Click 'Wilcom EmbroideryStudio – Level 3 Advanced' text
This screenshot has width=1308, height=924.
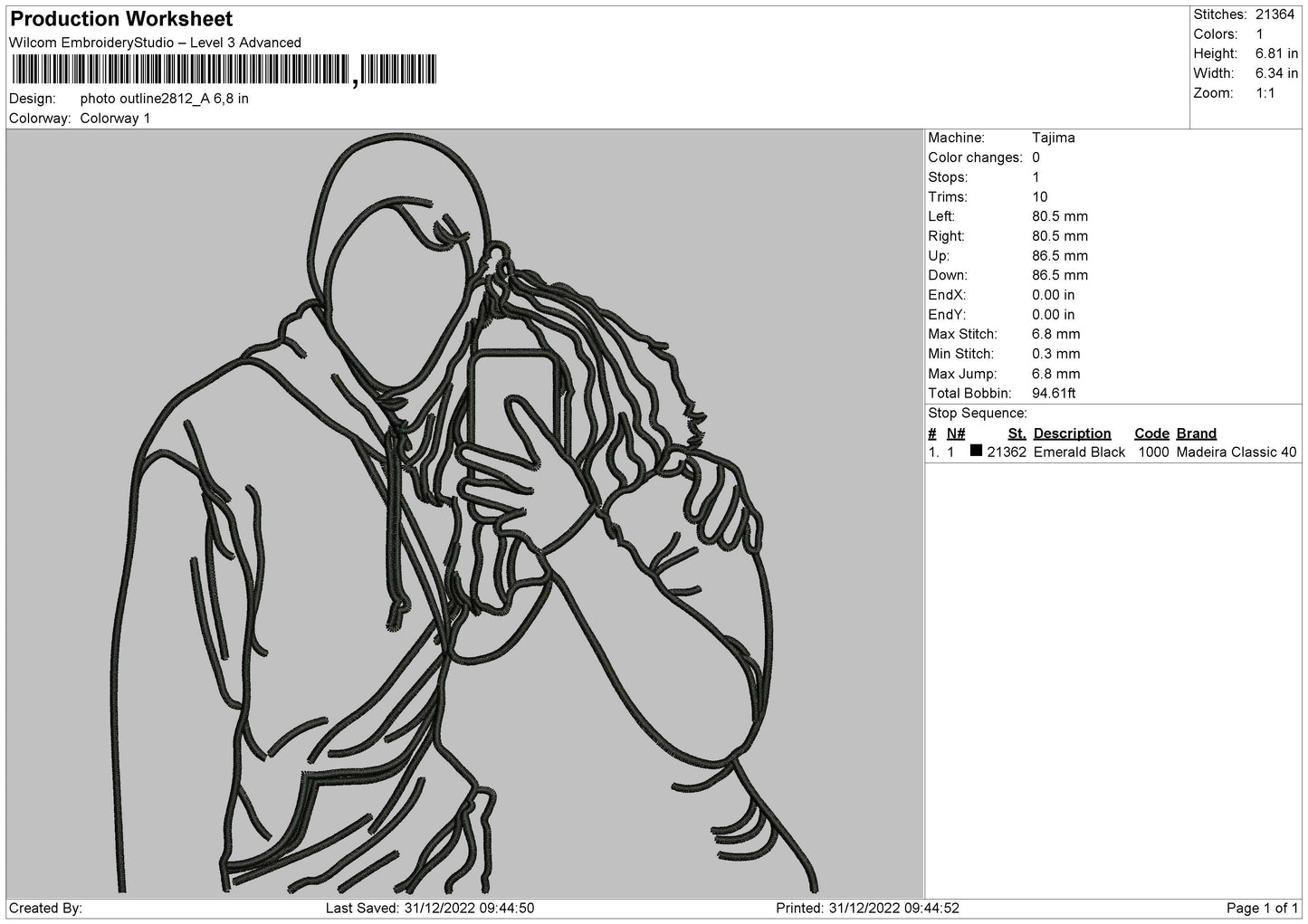tap(155, 43)
